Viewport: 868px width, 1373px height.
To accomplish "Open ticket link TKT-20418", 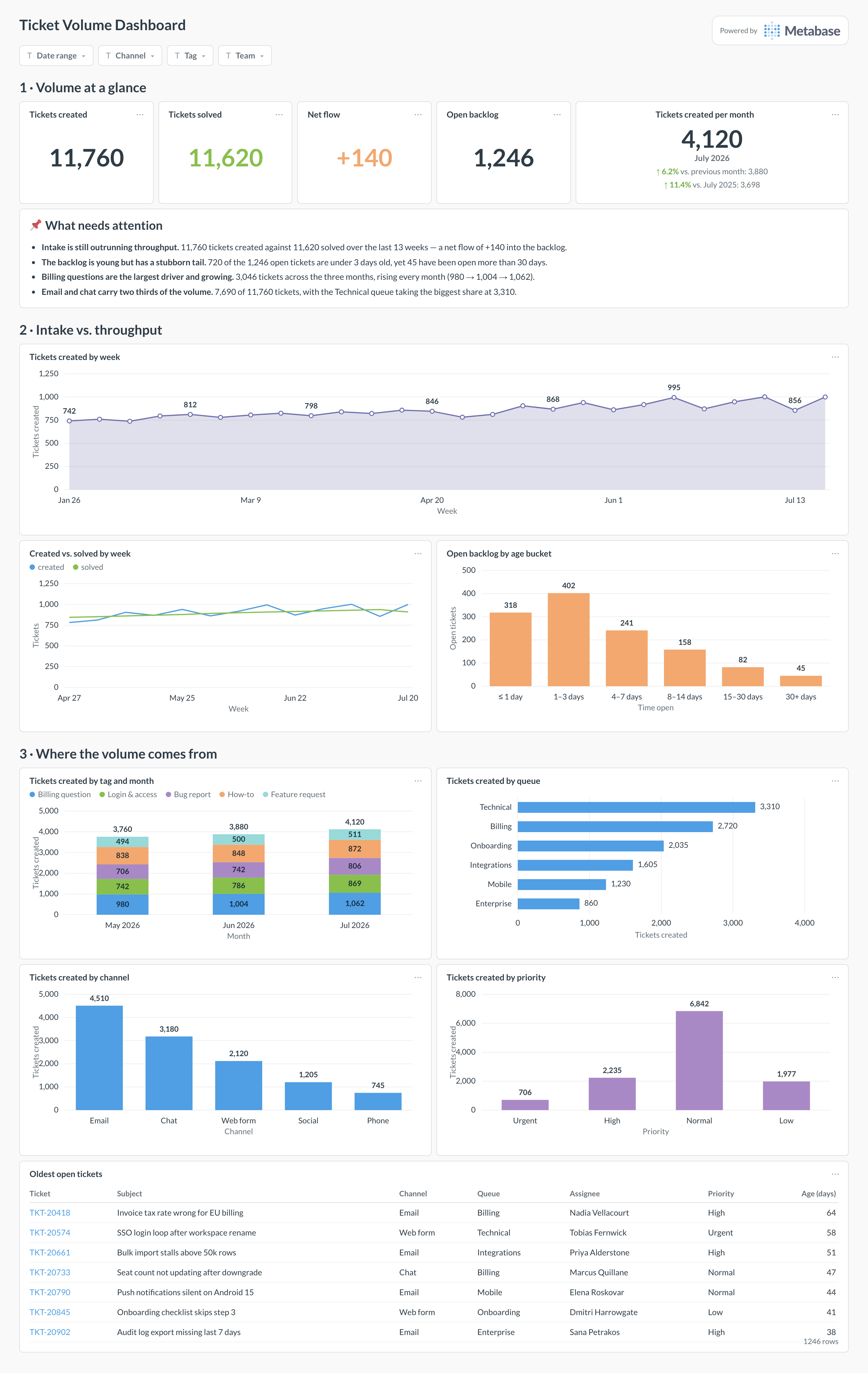I will coord(50,1213).
